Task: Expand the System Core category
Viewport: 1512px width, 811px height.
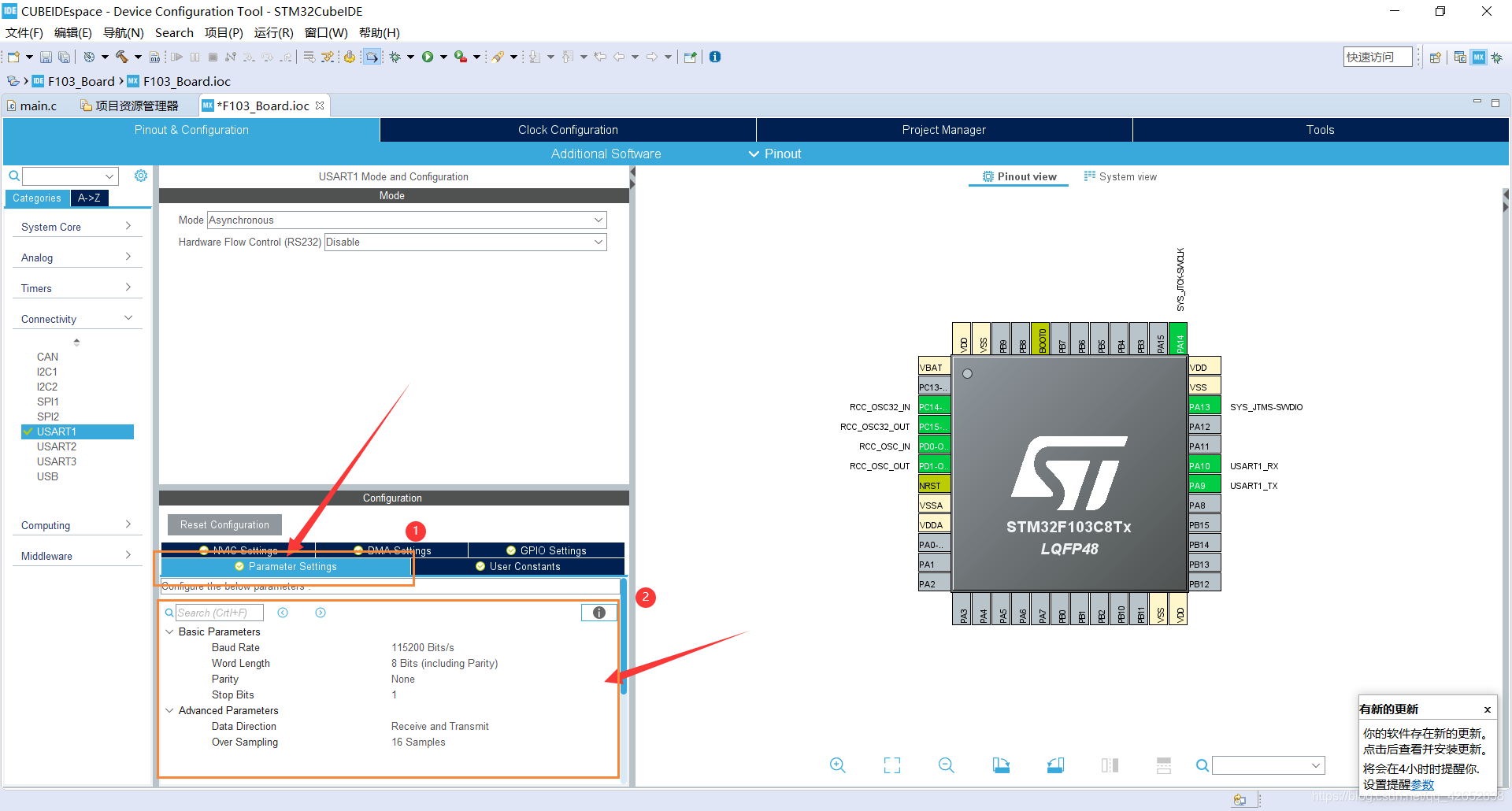Action: [x=76, y=227]
